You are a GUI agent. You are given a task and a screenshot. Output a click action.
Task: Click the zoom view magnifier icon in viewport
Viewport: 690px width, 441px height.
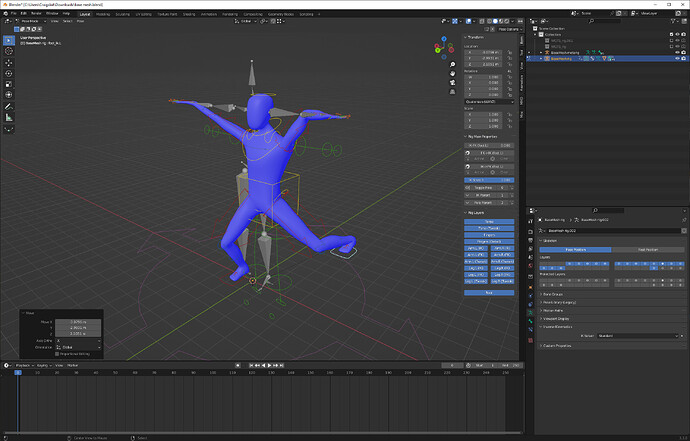(x=452, y=65)
